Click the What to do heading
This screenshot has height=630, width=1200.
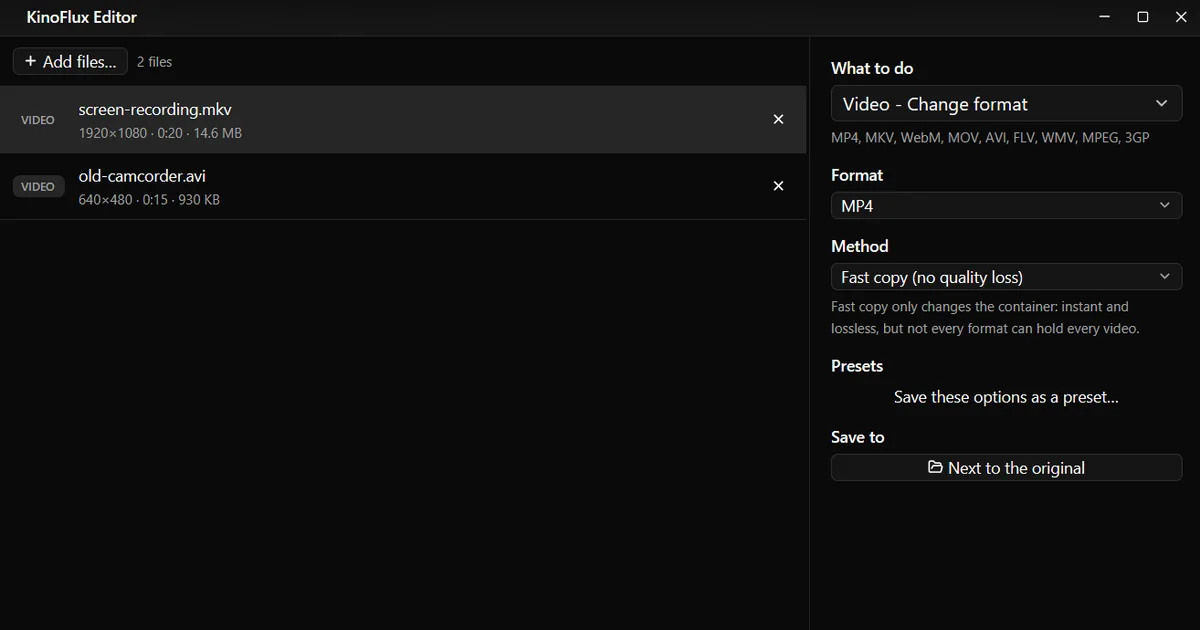[x=872, y=68]
